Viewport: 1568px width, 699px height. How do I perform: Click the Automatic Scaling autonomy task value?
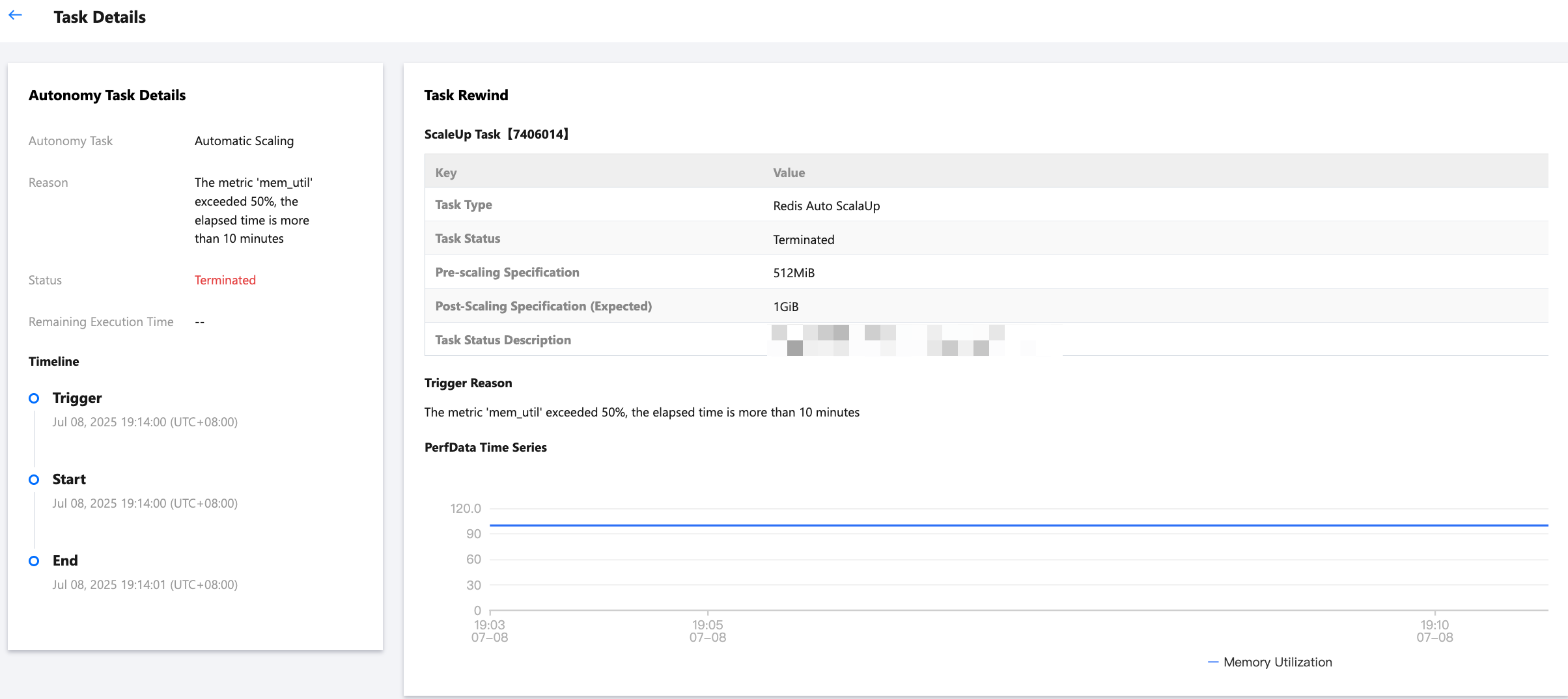(x=244, y=141)
